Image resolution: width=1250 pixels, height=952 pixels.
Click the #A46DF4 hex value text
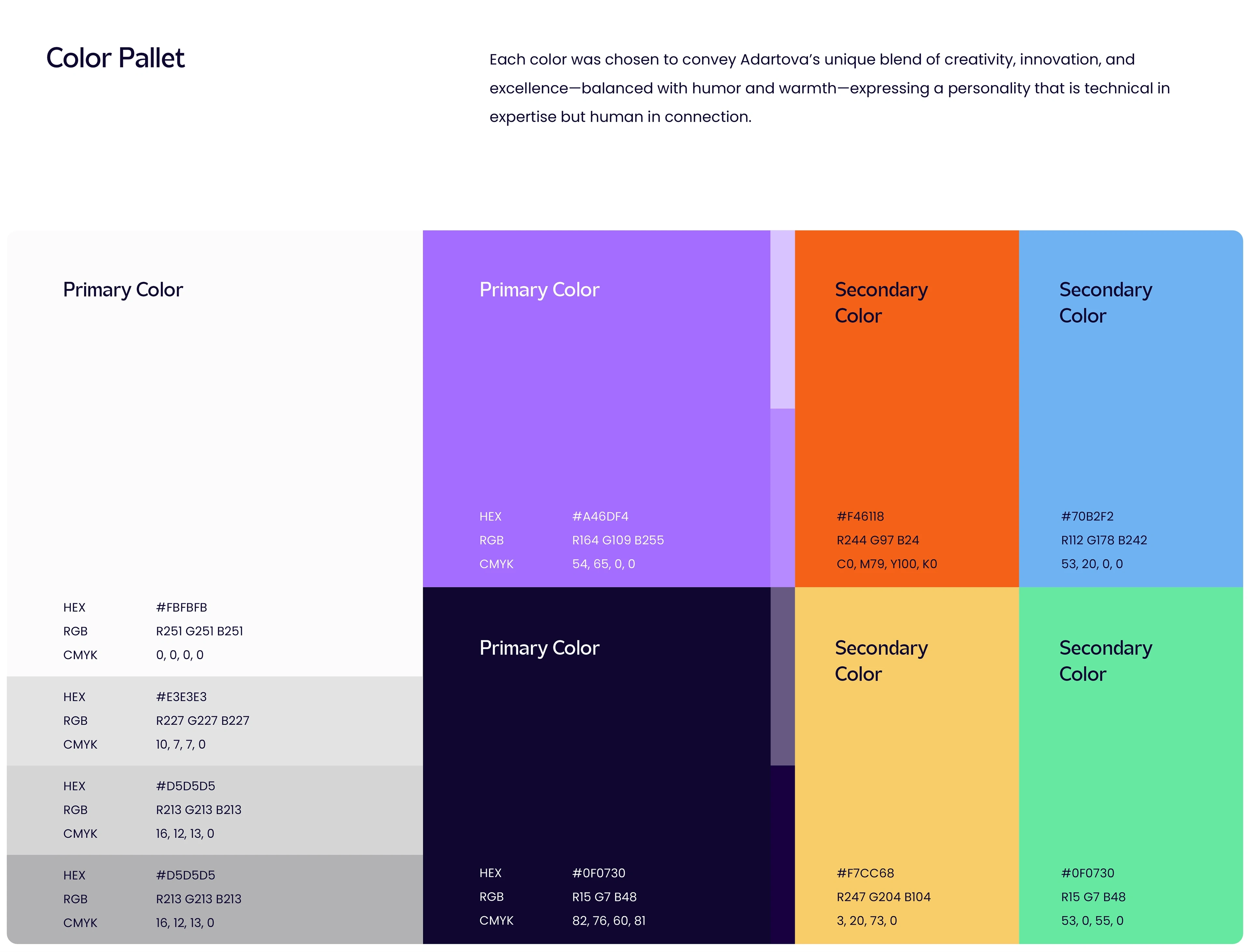[x=600, y=516]
